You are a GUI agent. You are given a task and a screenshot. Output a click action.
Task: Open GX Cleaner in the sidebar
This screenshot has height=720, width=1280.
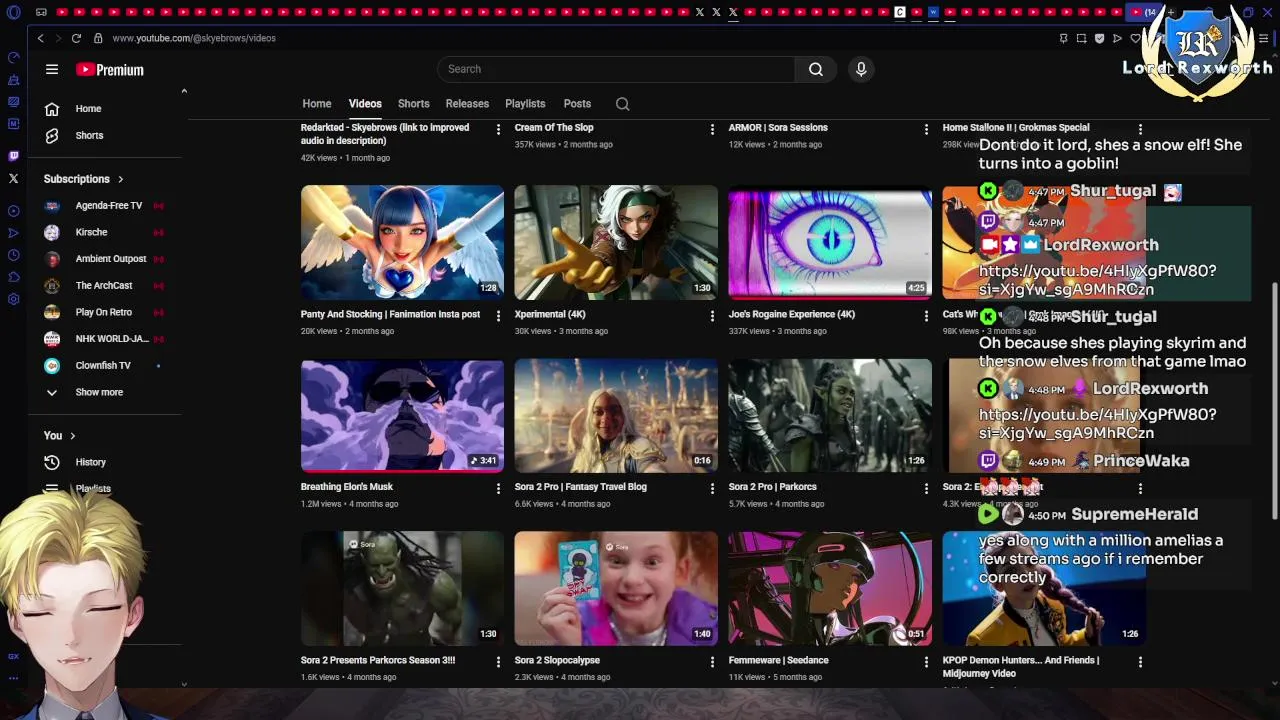click(13, 80)
